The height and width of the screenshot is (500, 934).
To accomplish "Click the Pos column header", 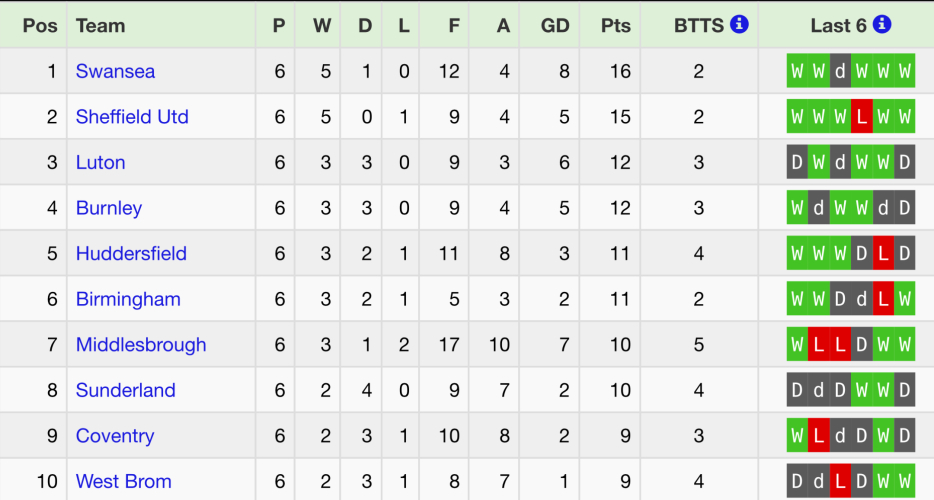I will (x=39, y=25).
